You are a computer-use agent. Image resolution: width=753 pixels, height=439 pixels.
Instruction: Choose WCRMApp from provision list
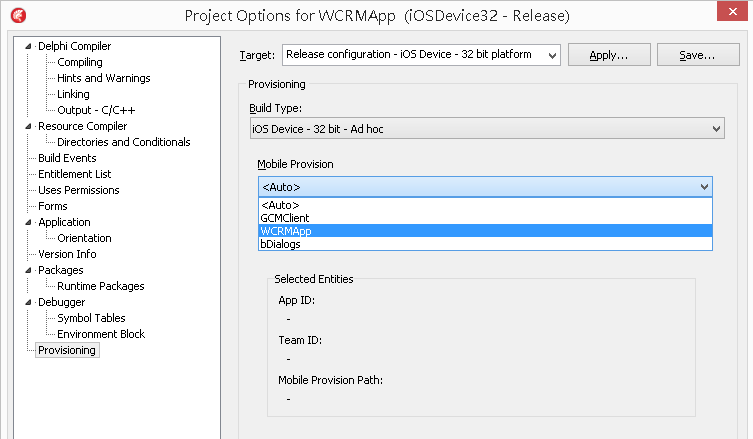tap(485, 231)
